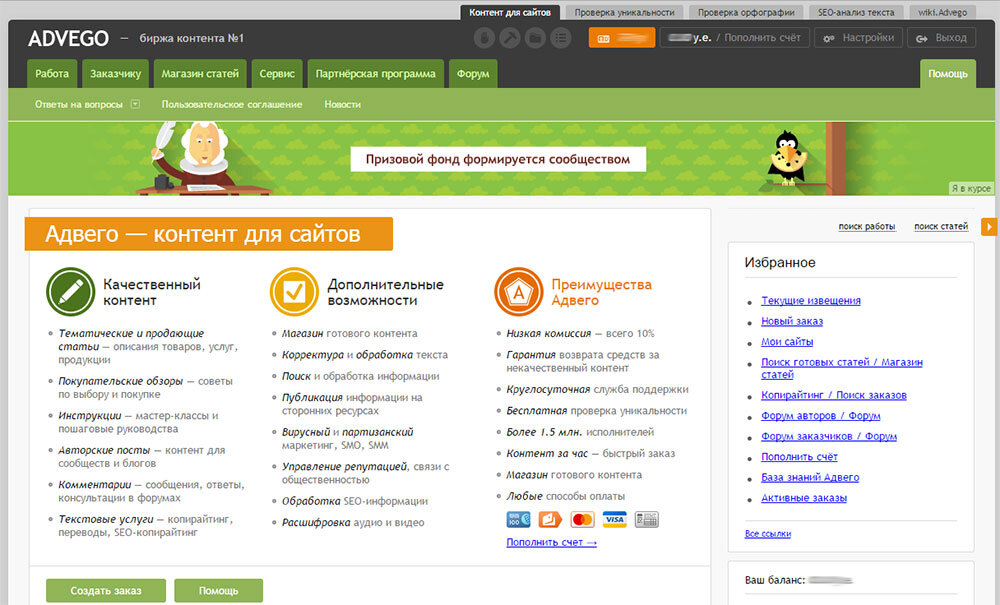Click the Выход logout button

tap(941, 38)
